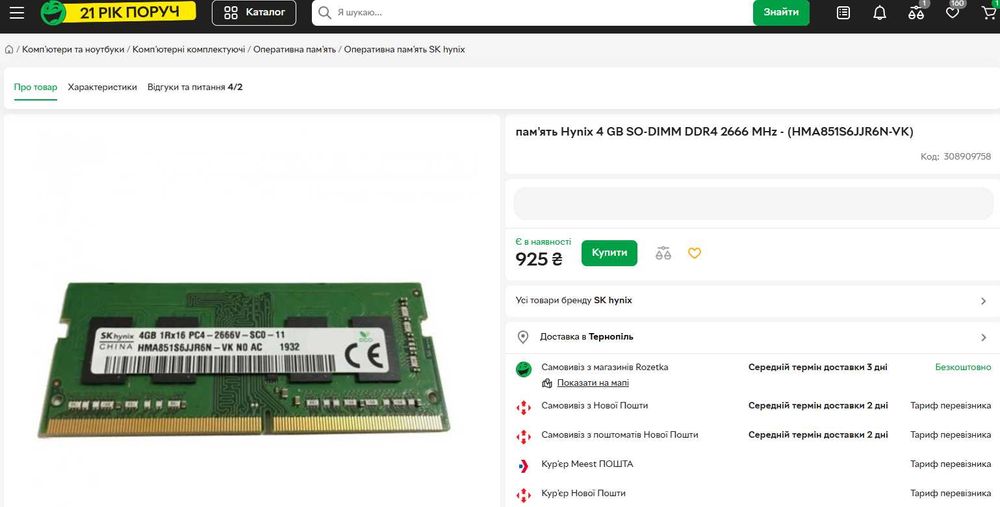
Task: Open the wishlist heart icon in header
Action: pyautogui.click(x=952, y=13)
